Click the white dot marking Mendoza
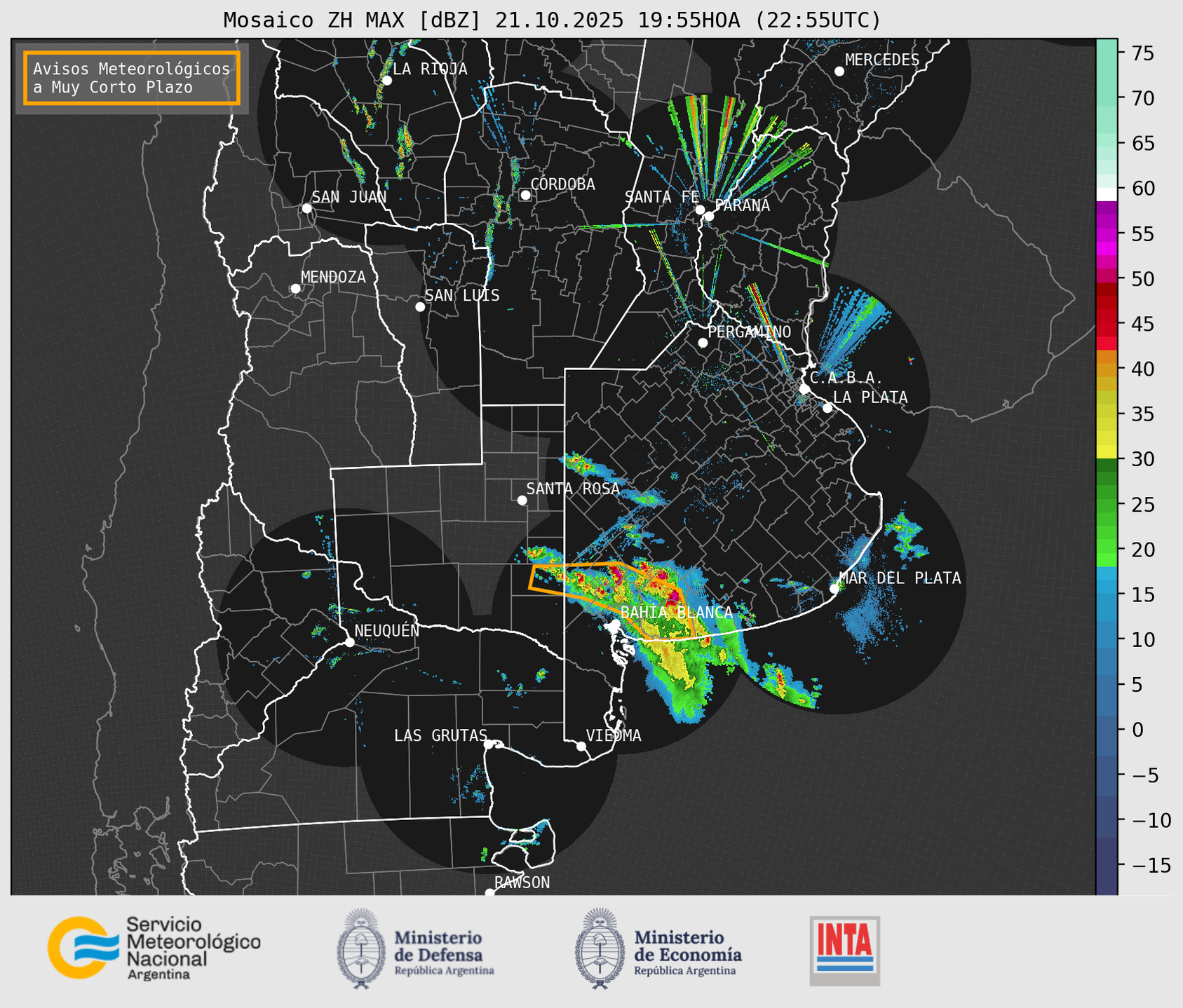Image resolution: width=1183 pixels, height=1008 pixels. point(295,288)
